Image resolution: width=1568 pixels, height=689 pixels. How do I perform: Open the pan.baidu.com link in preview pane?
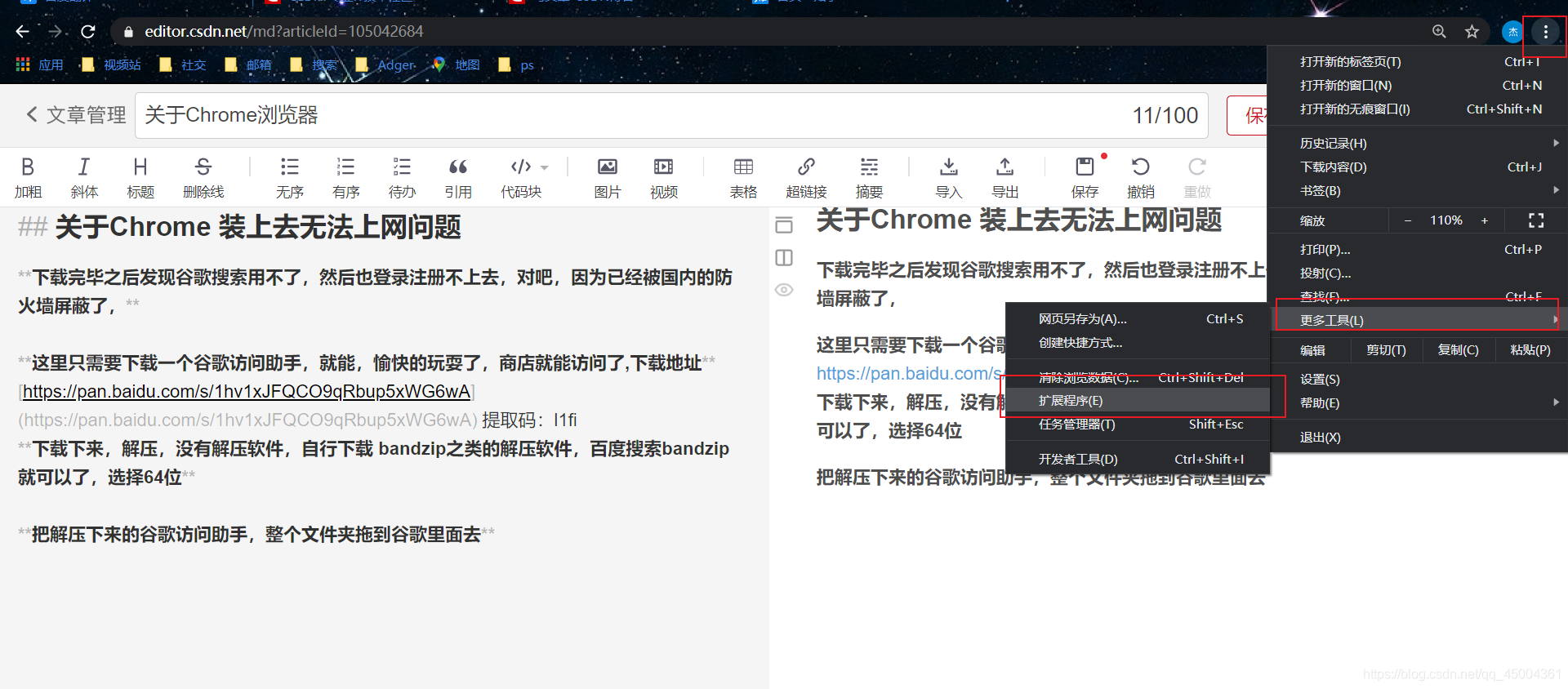tap(910, 373)
